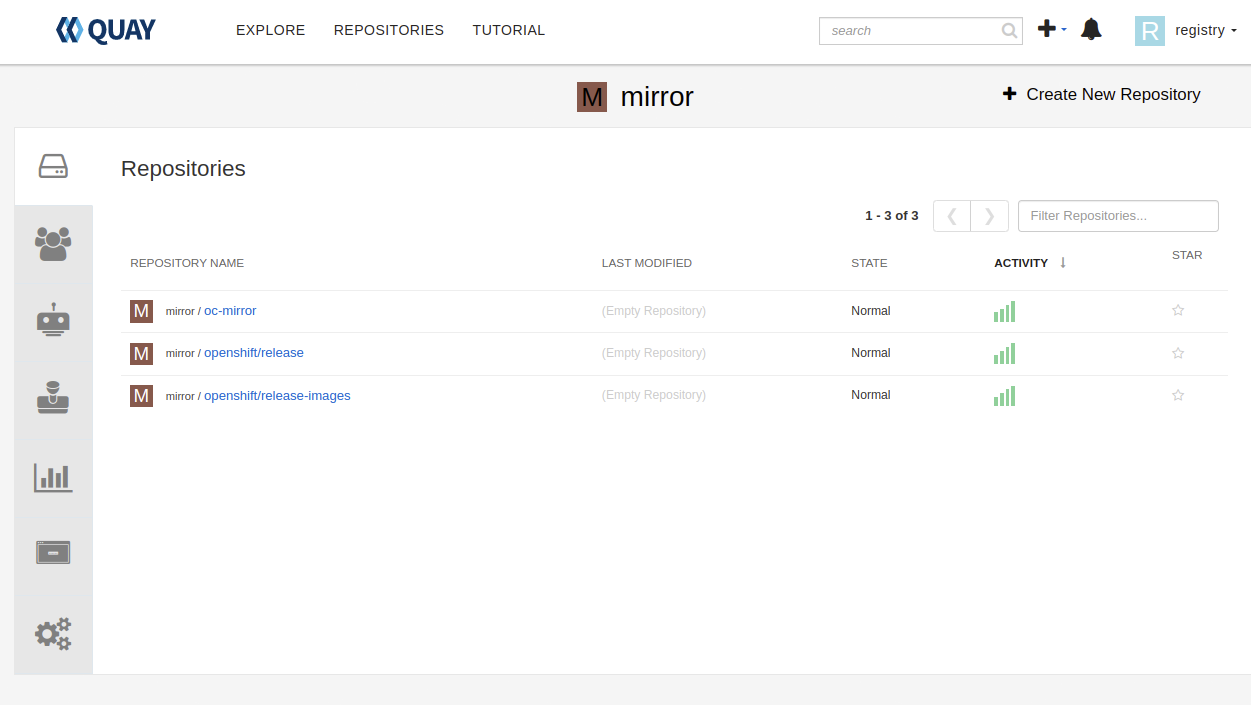Sort by State column
Image resolution: width=1251 pixels, height=705 pixels.
point(869,263)
